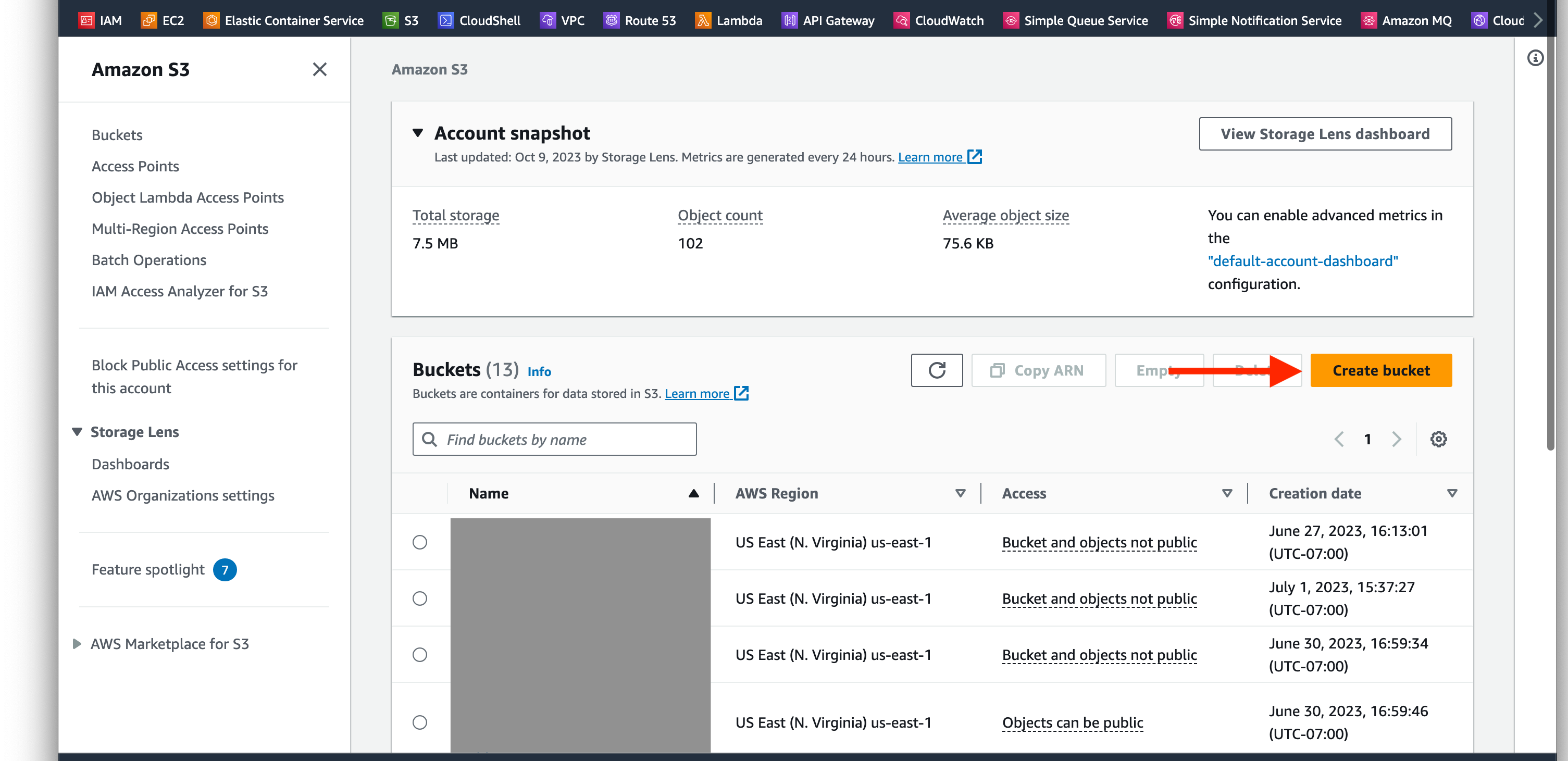
Task: Open the Route 53 shortcut icon
Action: pos(611,20)
